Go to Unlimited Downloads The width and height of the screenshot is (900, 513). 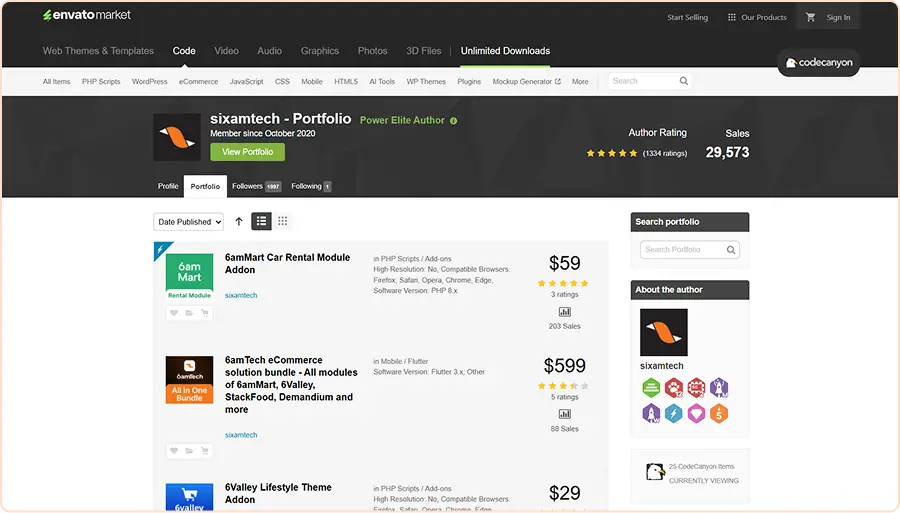pos(505,50)
